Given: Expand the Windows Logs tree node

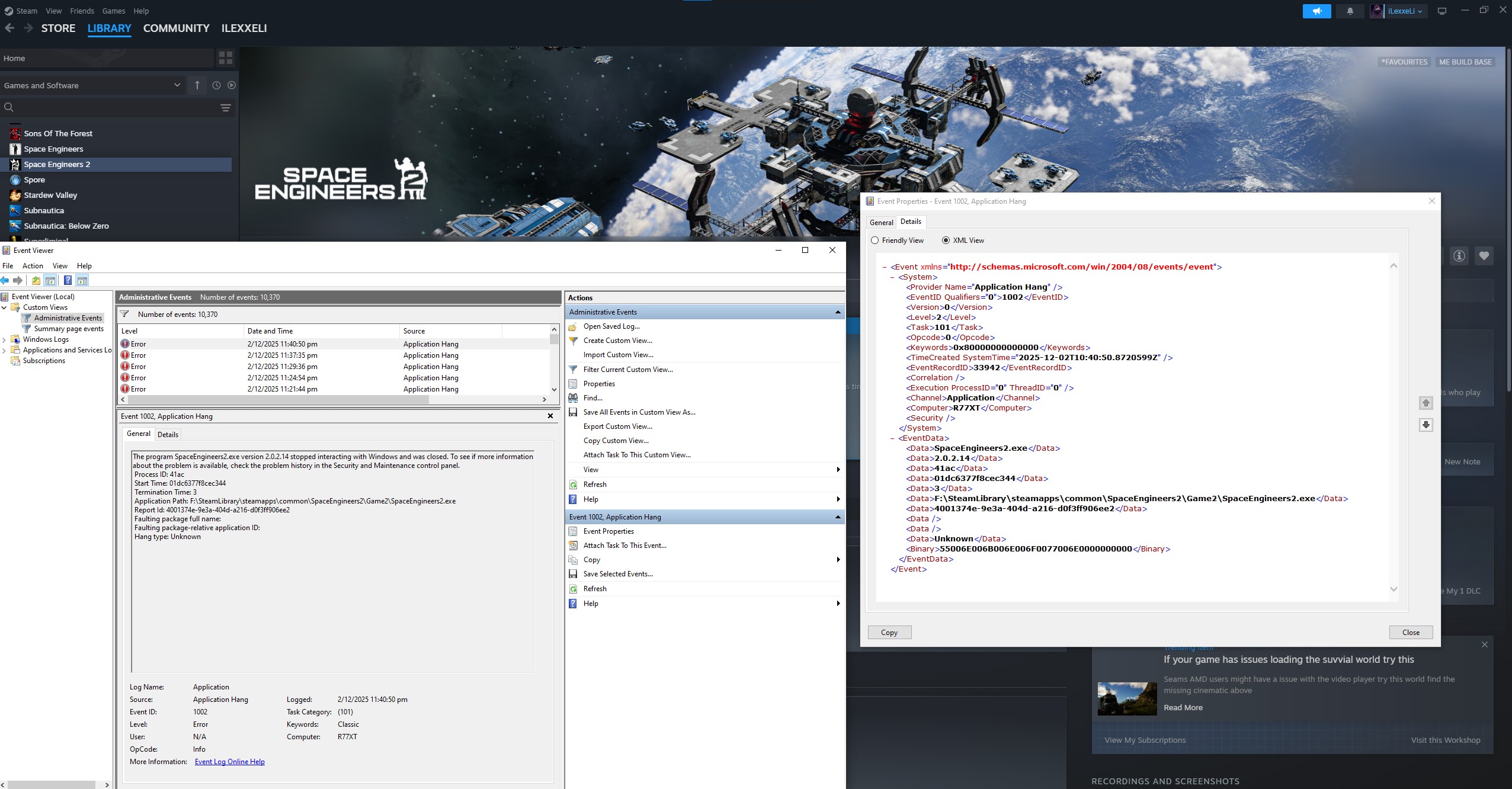Looking at the screenshot, I should point(4,339).
